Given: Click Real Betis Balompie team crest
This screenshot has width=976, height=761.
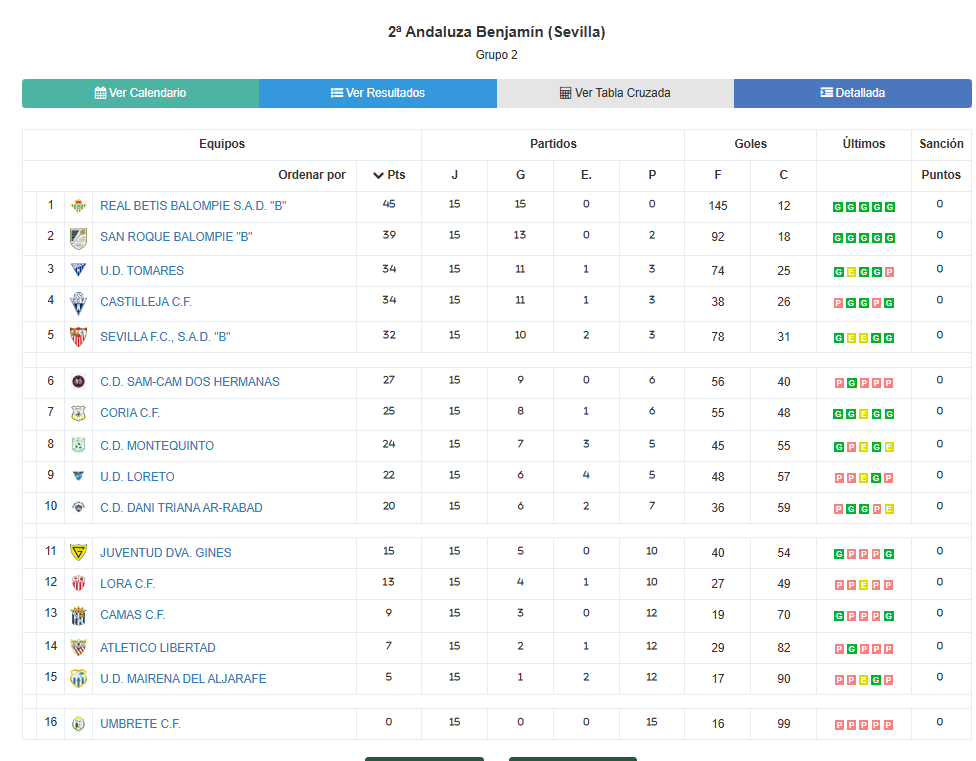Looking at the screenshot, I should pos(78,206).
